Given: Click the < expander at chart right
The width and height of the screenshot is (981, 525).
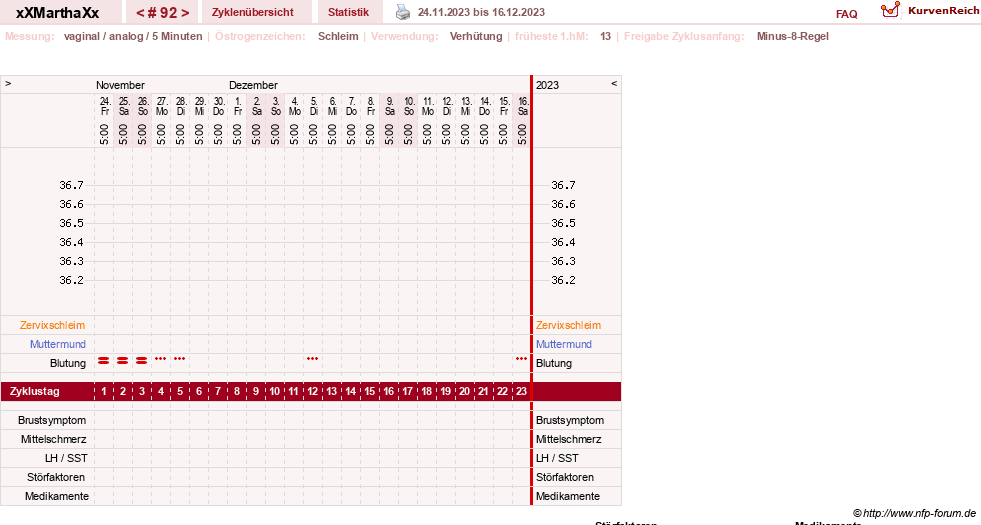Looking at the screenshot, I should coord(614,83).
